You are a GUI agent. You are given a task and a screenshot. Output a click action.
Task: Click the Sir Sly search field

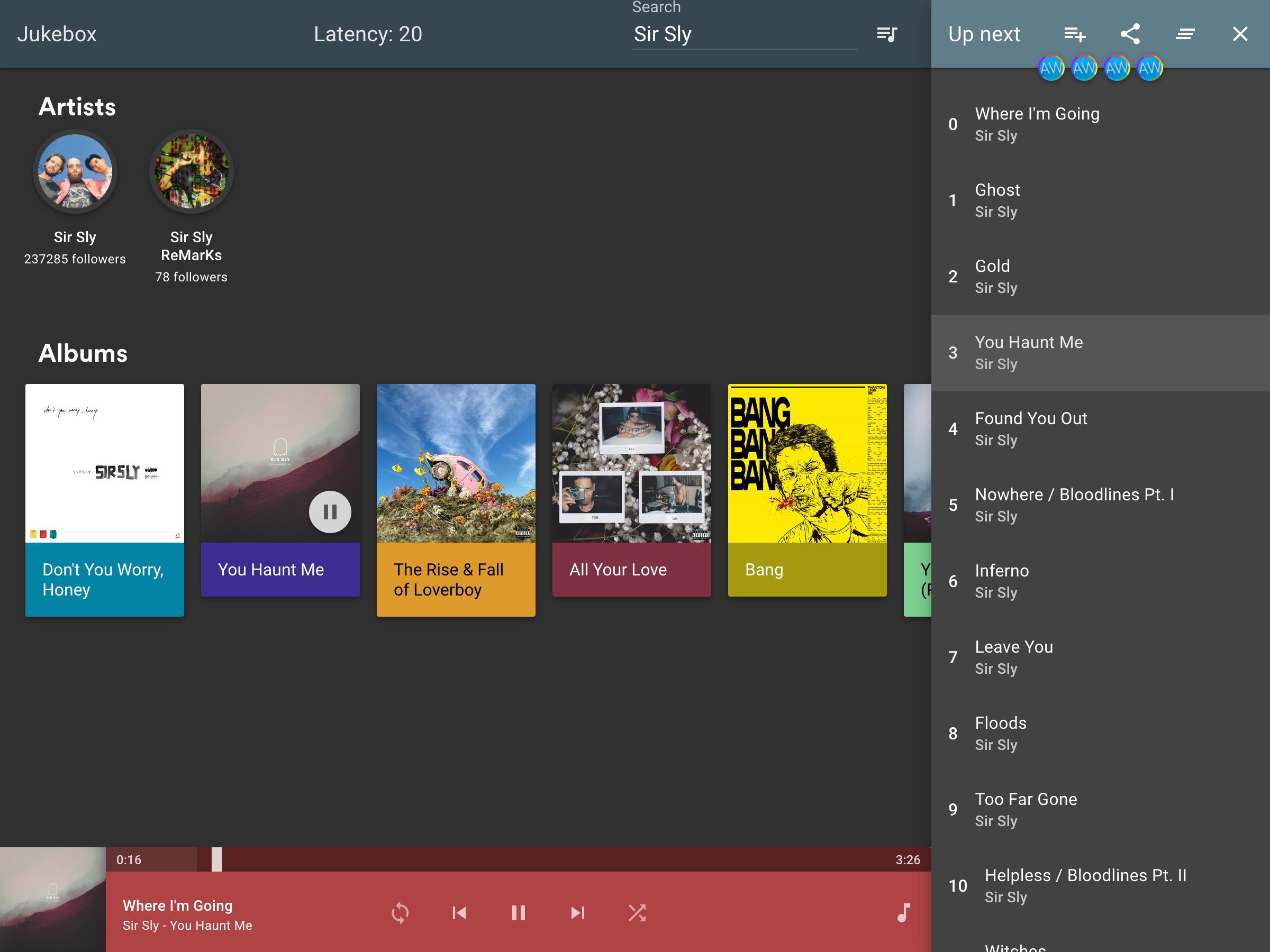[x=743, y=34]
